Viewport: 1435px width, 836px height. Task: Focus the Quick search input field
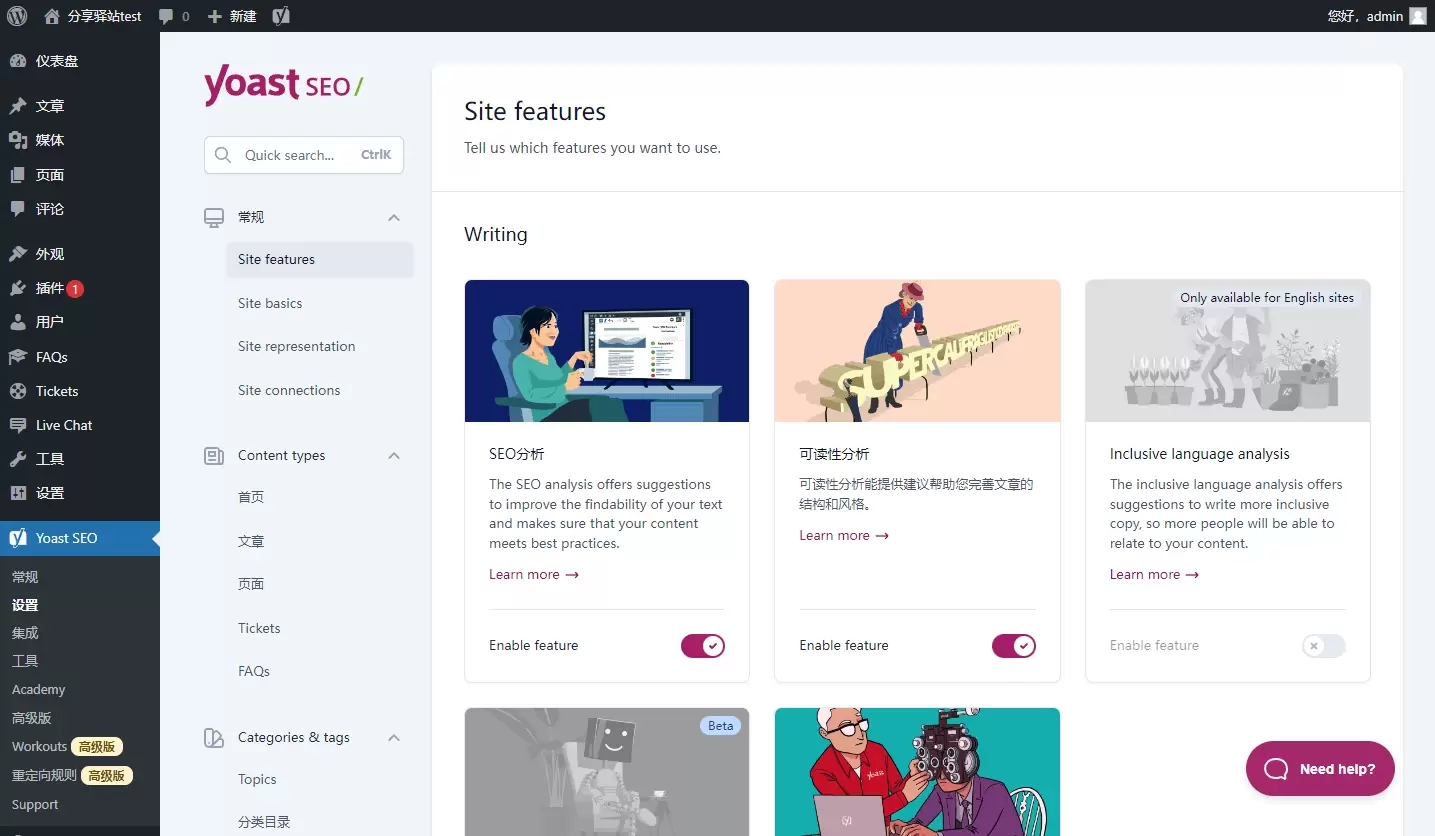coord(304,155)
